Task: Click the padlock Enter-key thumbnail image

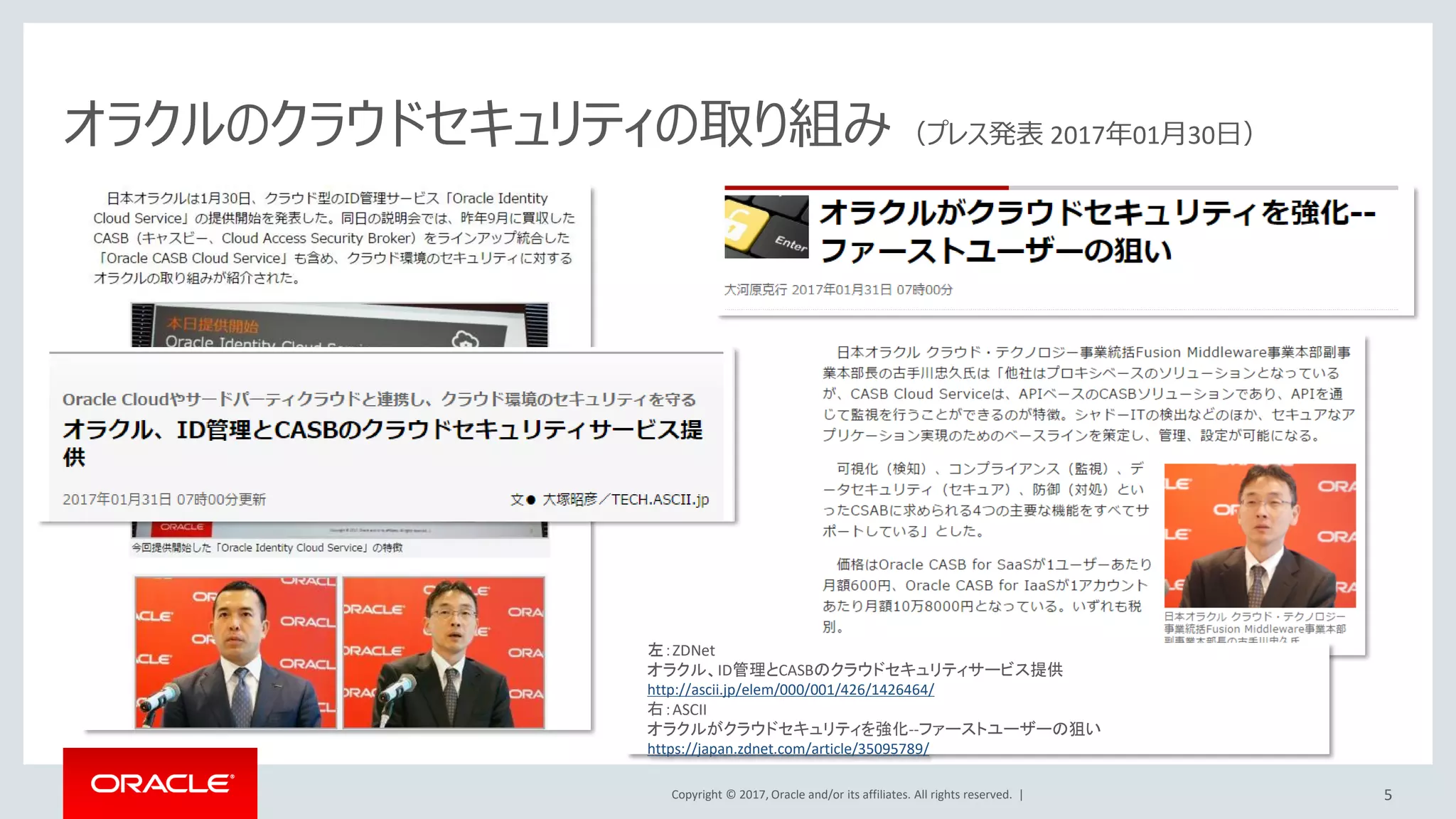Action: 766,227
